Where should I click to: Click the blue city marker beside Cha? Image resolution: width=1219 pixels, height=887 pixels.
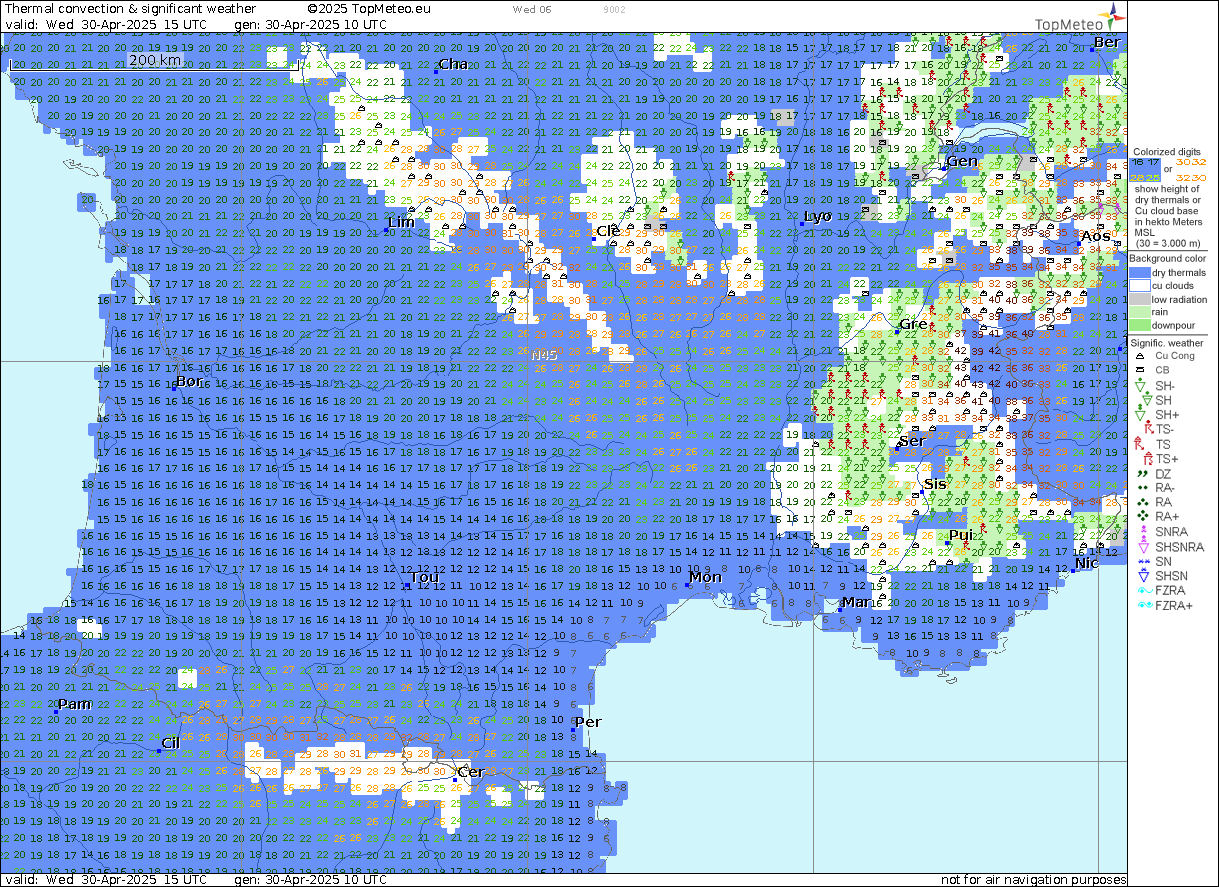tap(436, 71)
